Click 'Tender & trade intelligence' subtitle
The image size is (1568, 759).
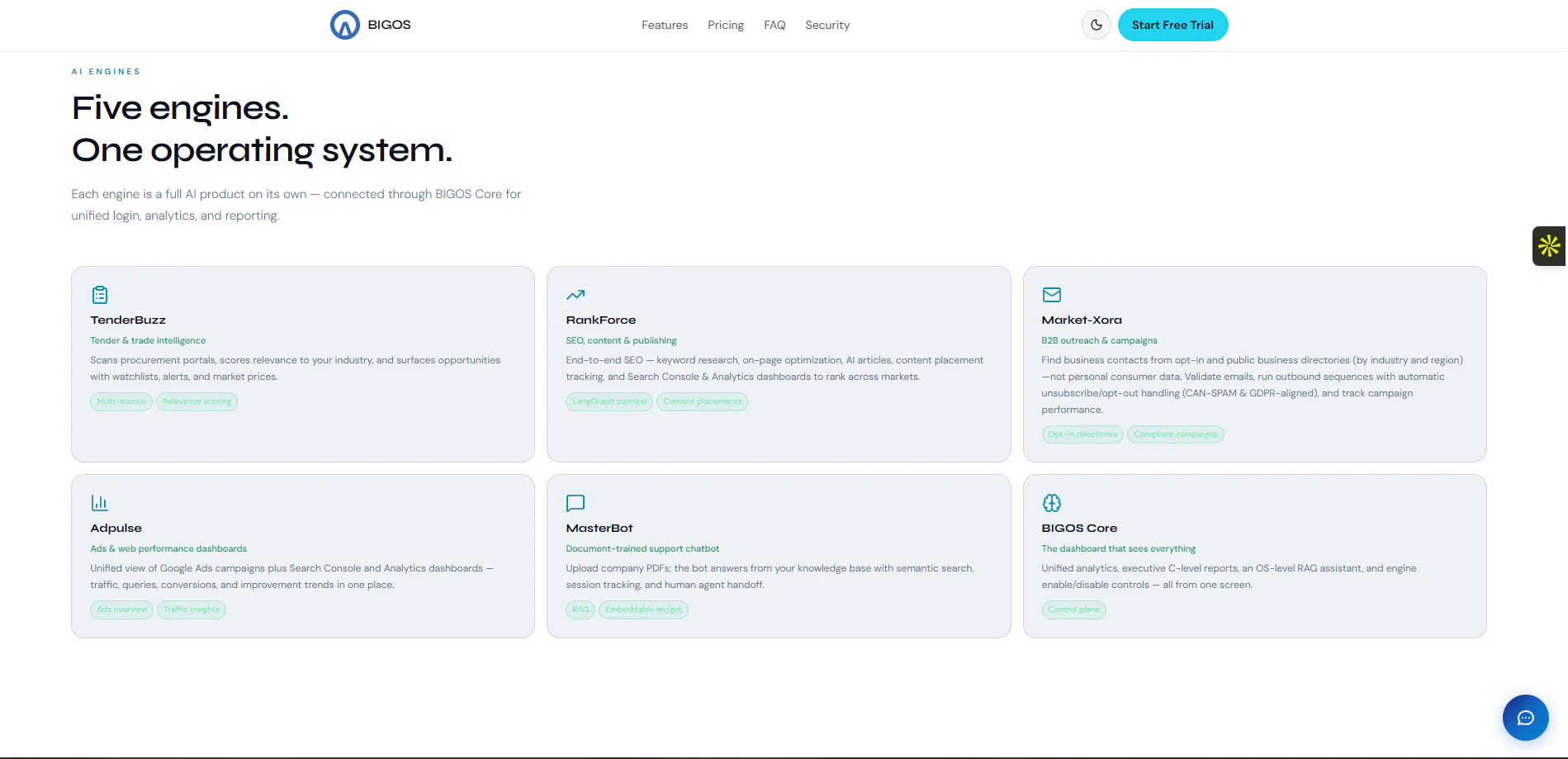pyautogui.click(x=148, y=340)
